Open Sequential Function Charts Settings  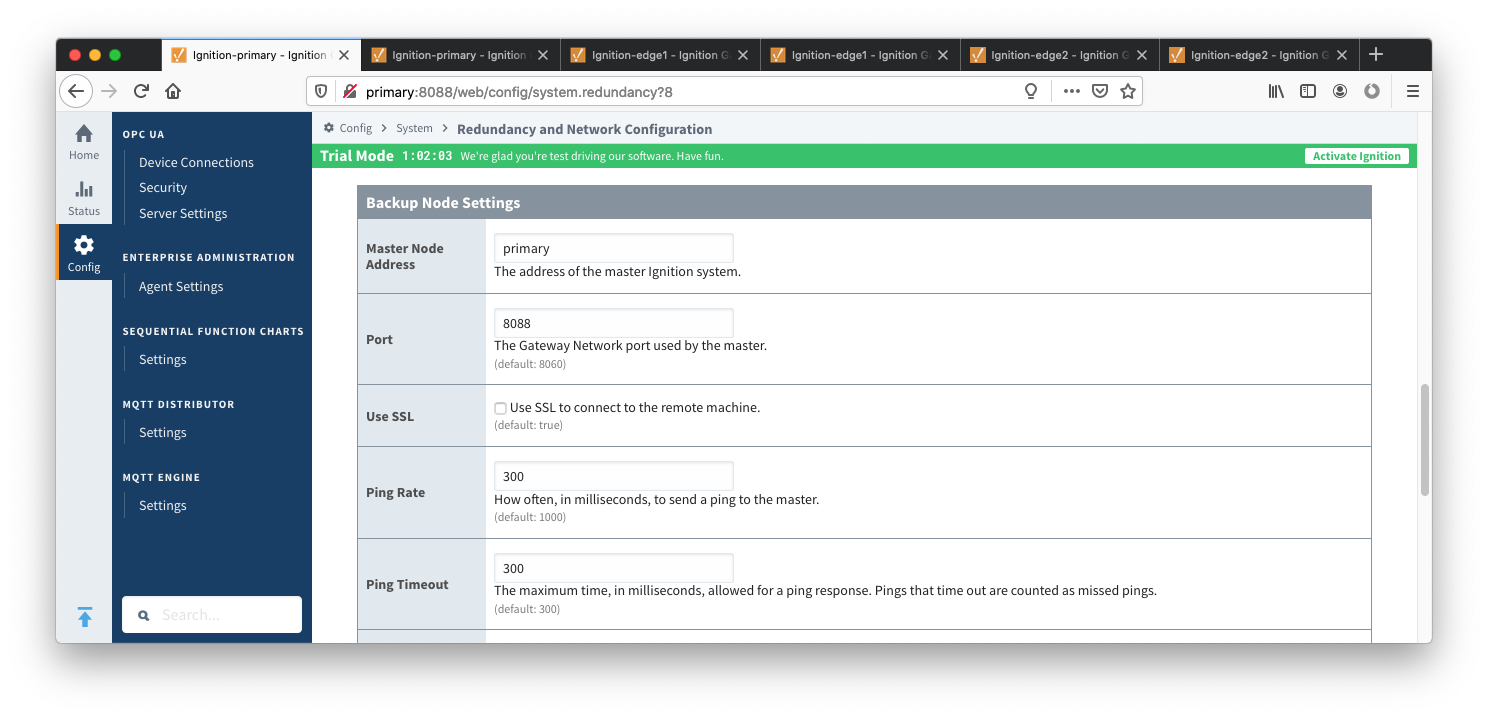point(163,360)
